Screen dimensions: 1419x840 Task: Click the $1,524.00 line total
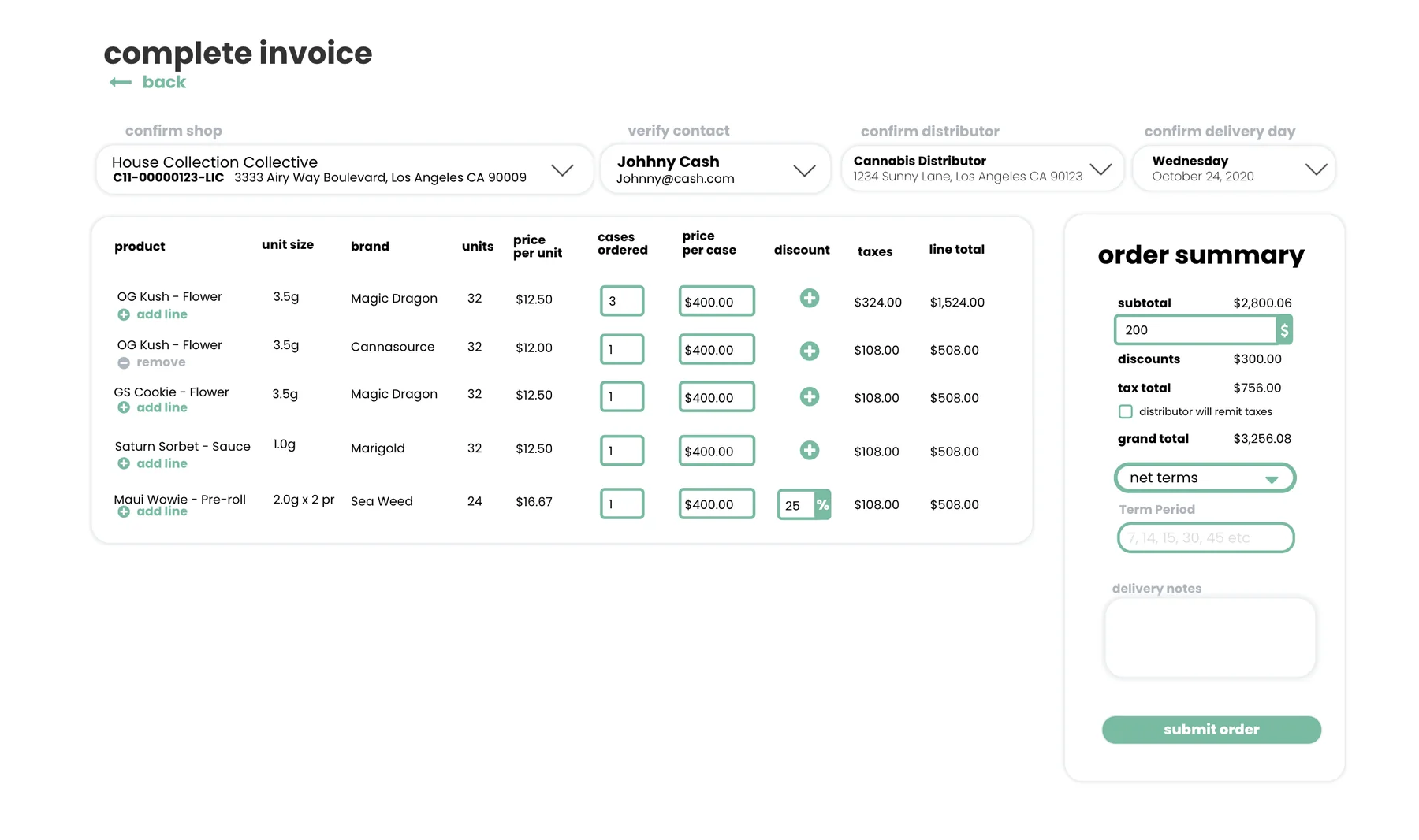(x=957, y=303)
